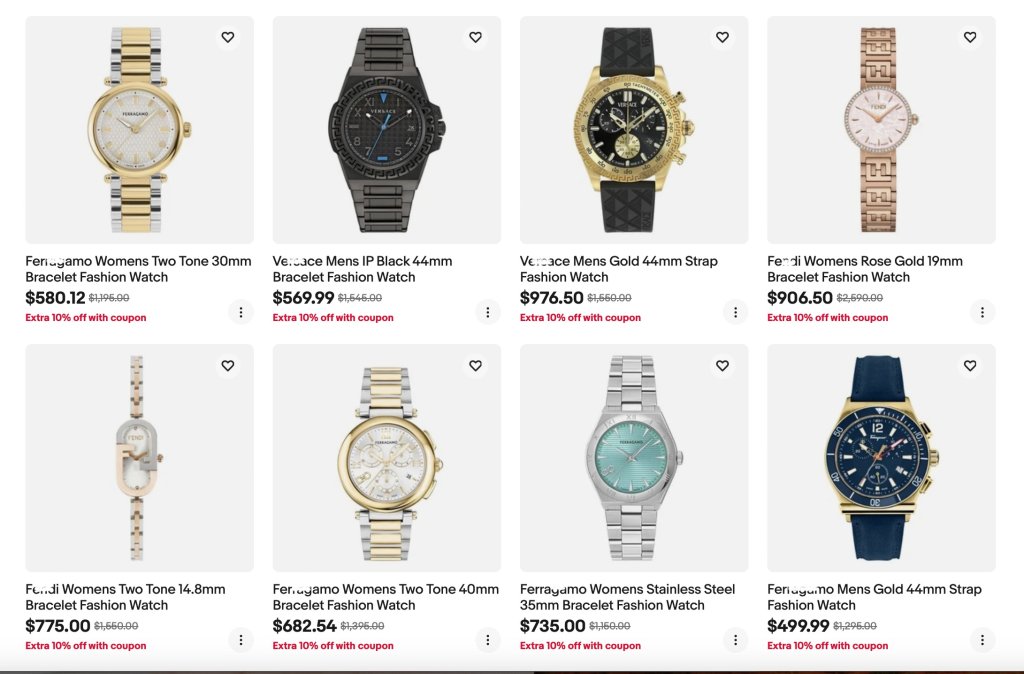
Task: Show options menu for Ferragamo 40mm watch
Action: pos(488,640)
